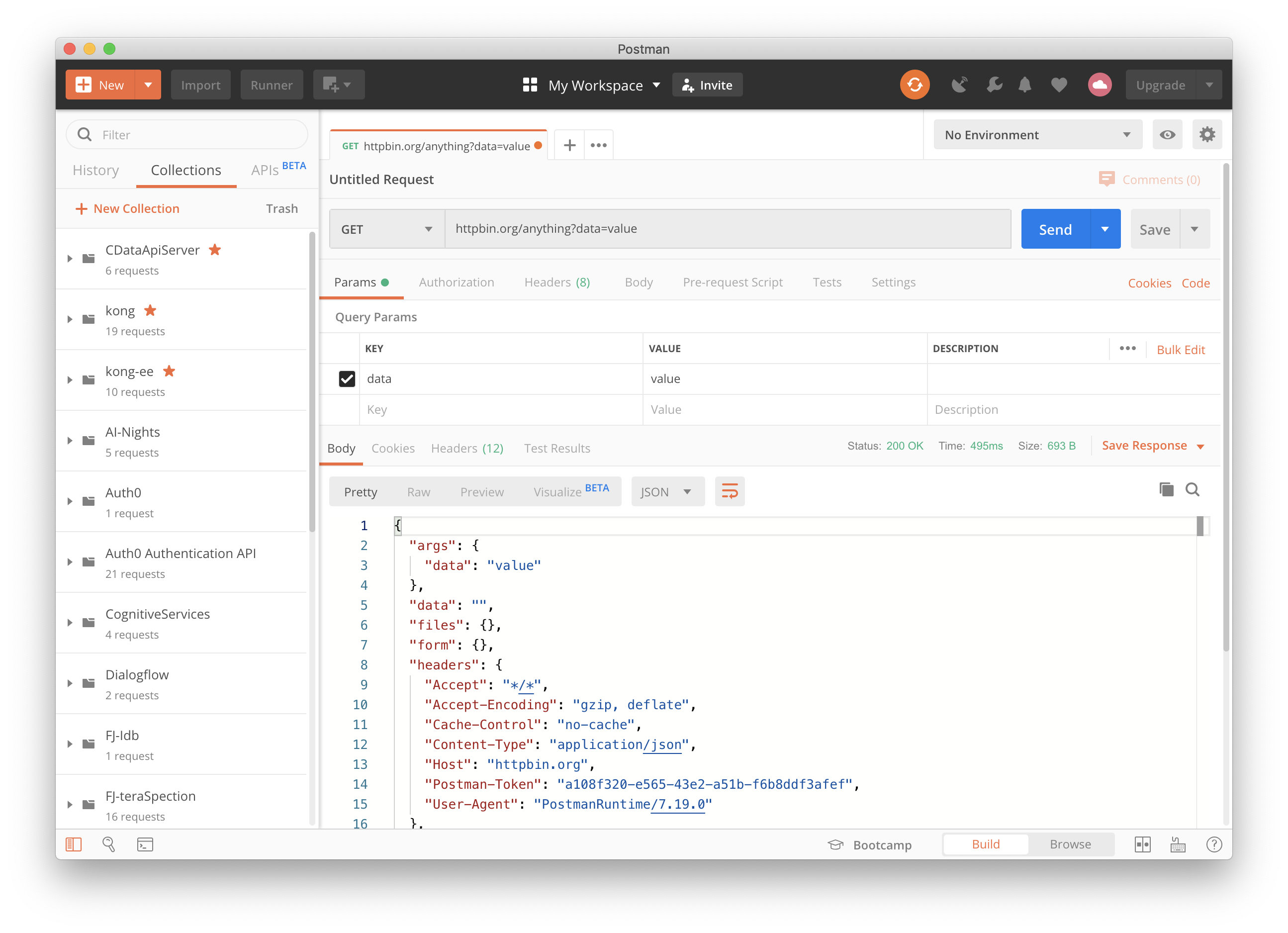Screen dimensions: 1288x933
Task: Switch to Build mode
Action: [985, 844]
